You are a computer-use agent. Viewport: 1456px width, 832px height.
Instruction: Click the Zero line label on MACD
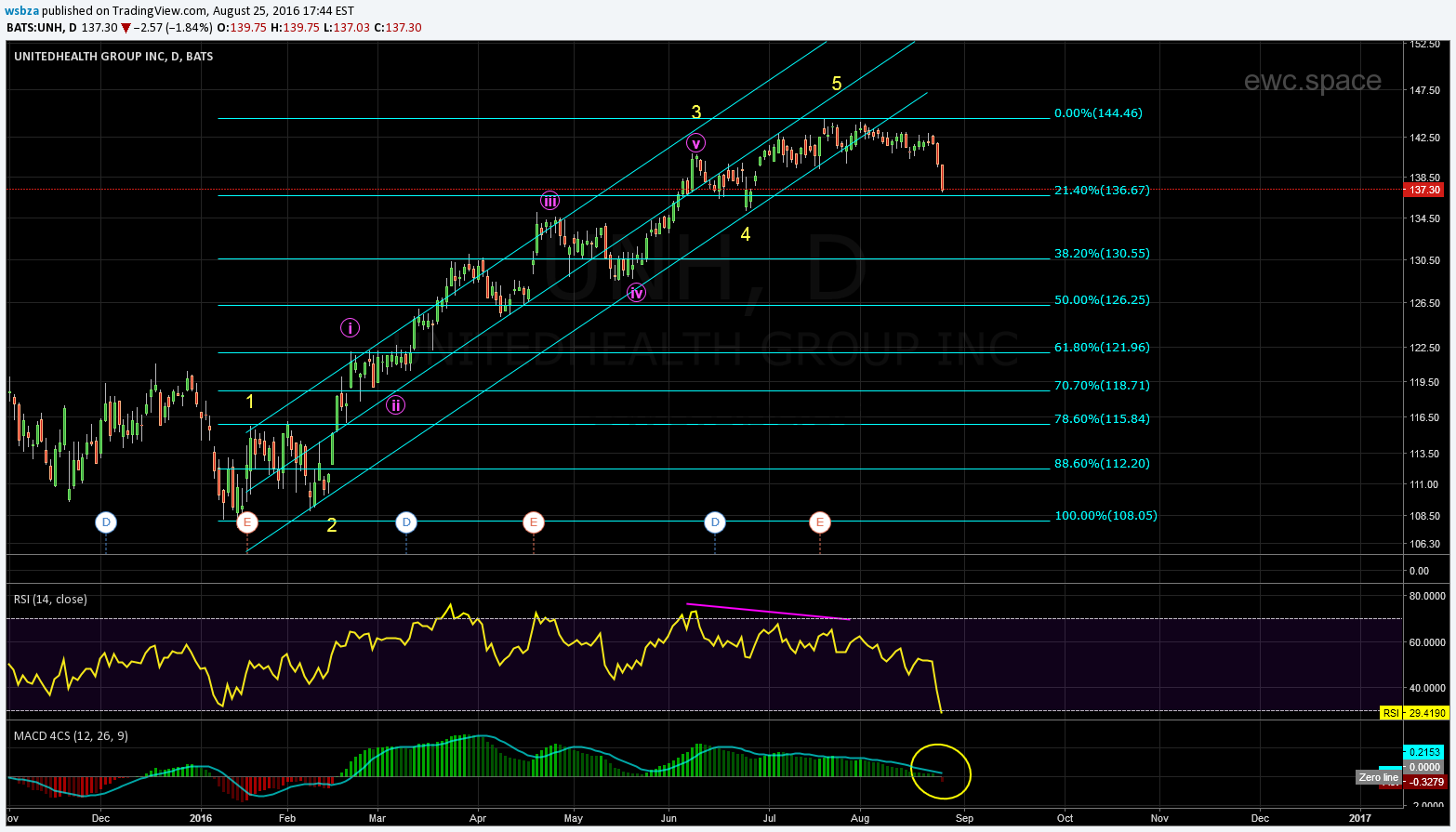[x=1378, y=777]
